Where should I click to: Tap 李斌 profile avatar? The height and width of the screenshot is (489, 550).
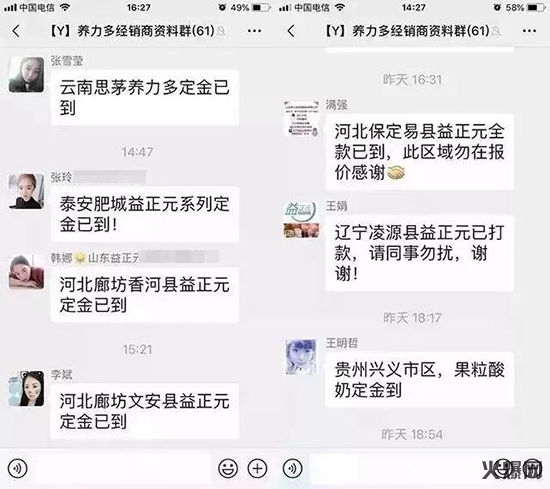[x=26, y=388]
